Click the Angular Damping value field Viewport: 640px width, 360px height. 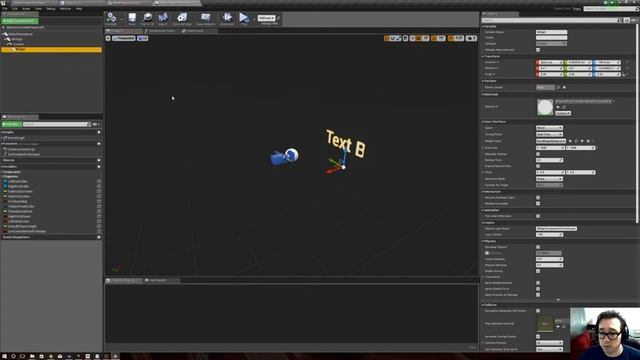[x=549, y=265]
